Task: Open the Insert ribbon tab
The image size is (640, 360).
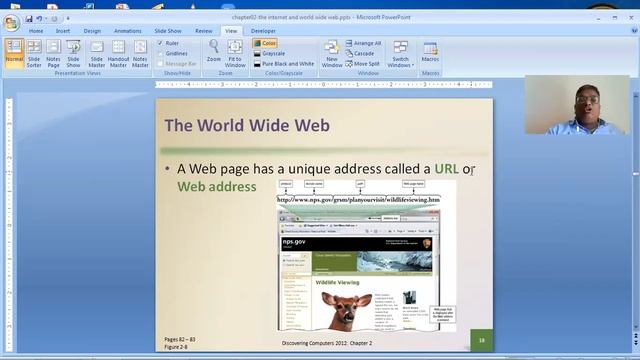Action: 62,31
